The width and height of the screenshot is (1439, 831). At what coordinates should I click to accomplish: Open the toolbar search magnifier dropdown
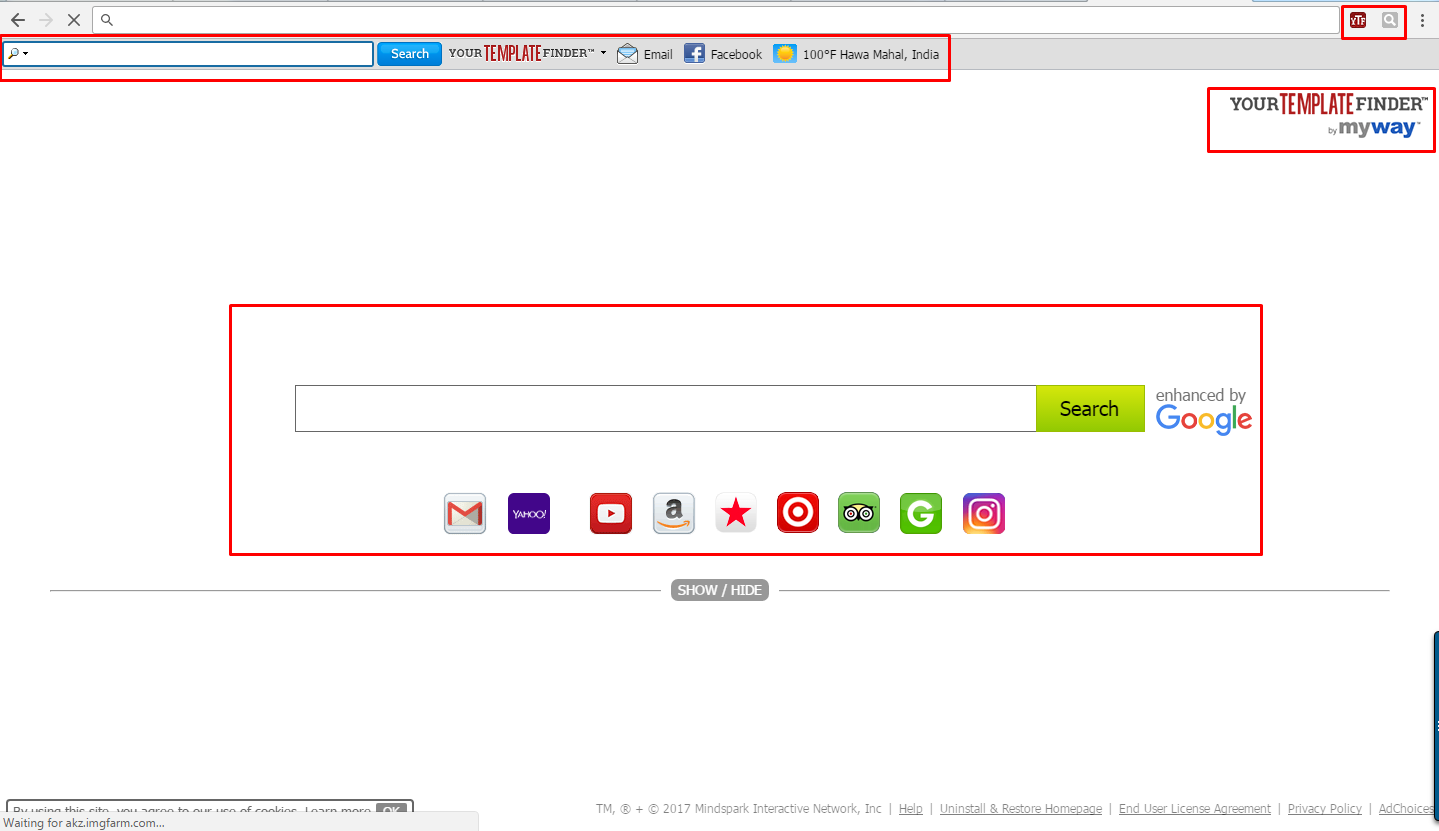click(18, 54)
